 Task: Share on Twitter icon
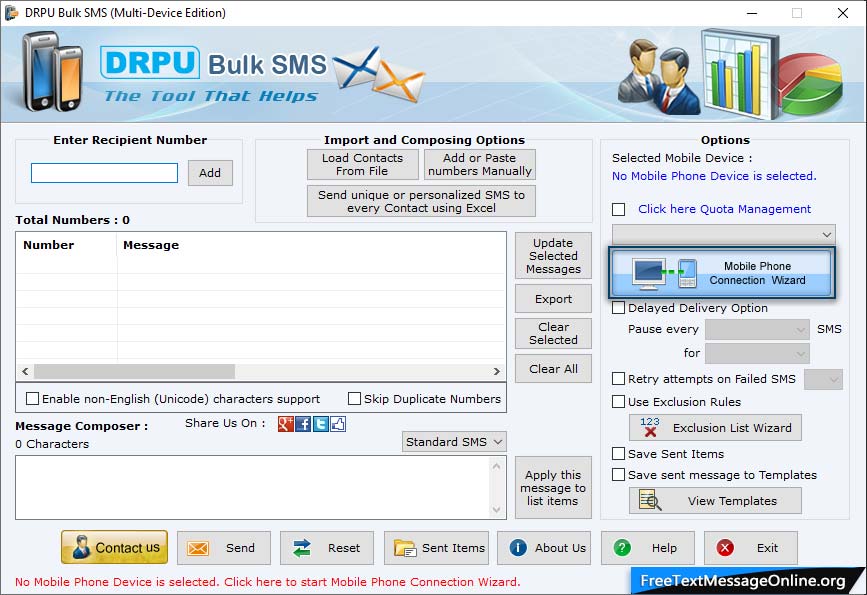[321, 424]
